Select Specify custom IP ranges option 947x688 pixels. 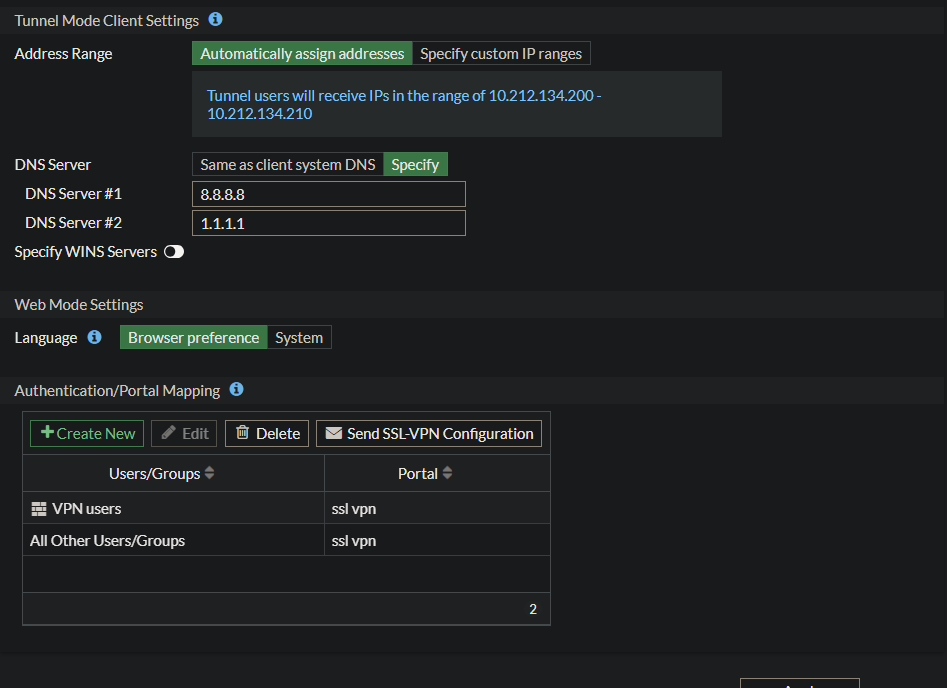pyautogui.click(x=500, y=54)
